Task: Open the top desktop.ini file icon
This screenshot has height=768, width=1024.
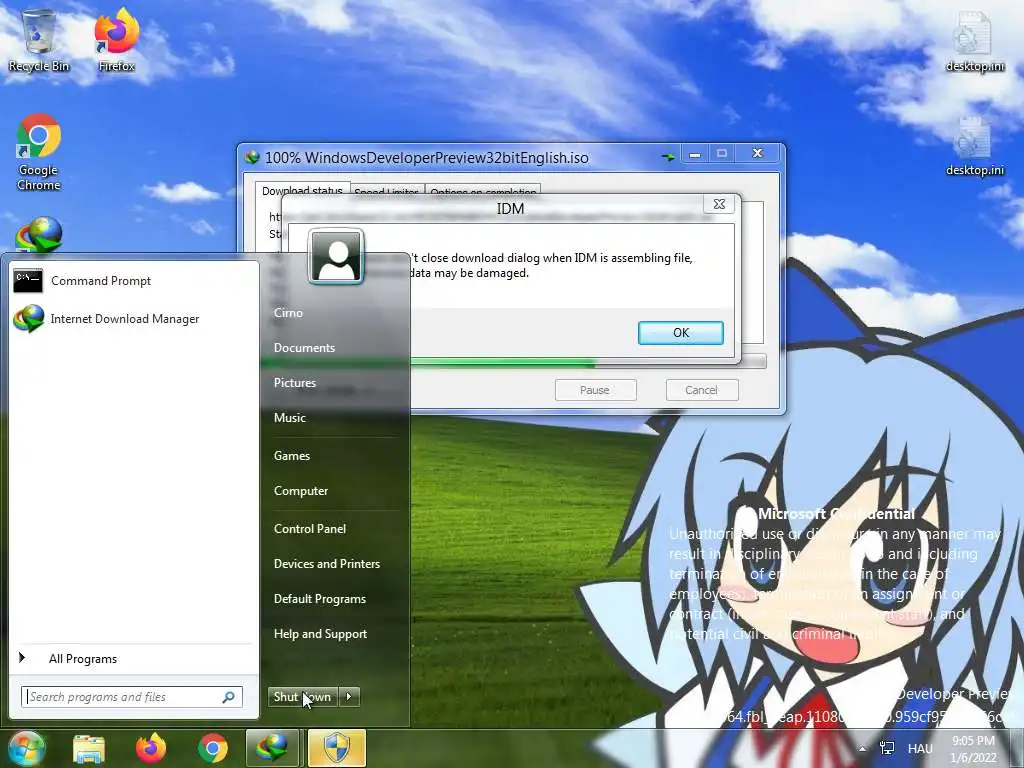Action: pyautogui.click(x=975, y=40)
